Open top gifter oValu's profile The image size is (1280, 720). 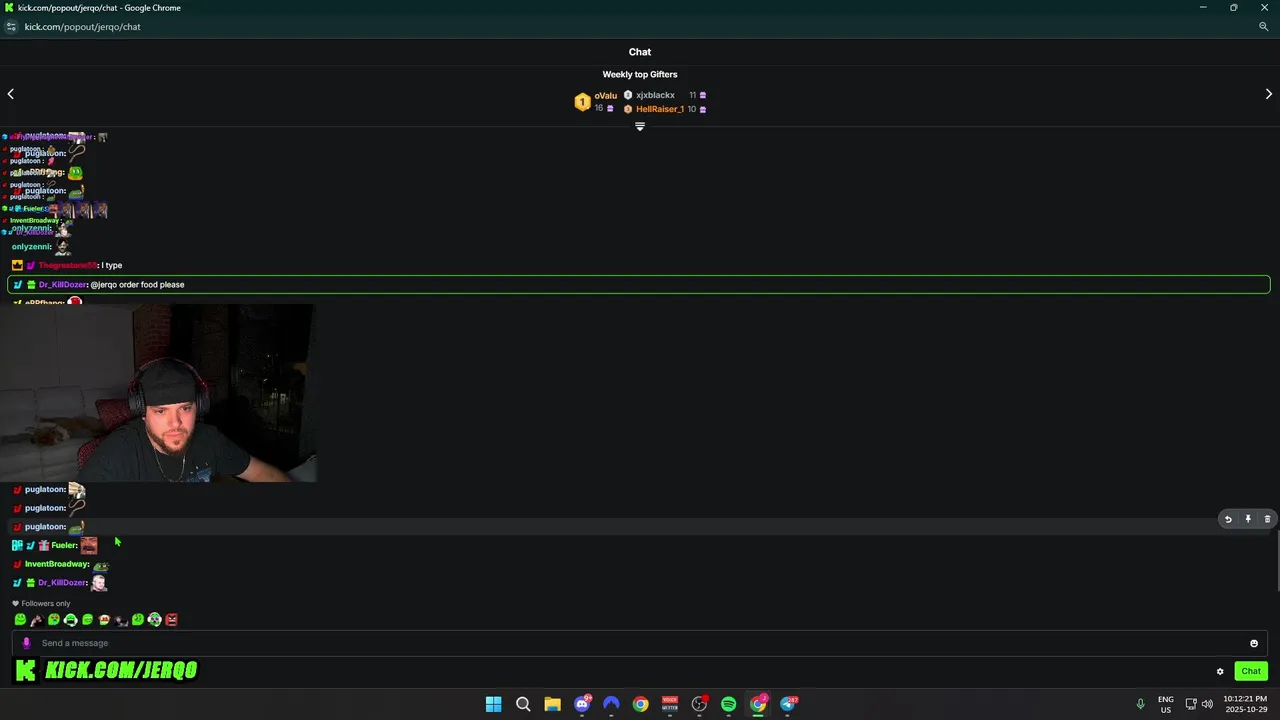pyautogui.click(x=606, y=96)
